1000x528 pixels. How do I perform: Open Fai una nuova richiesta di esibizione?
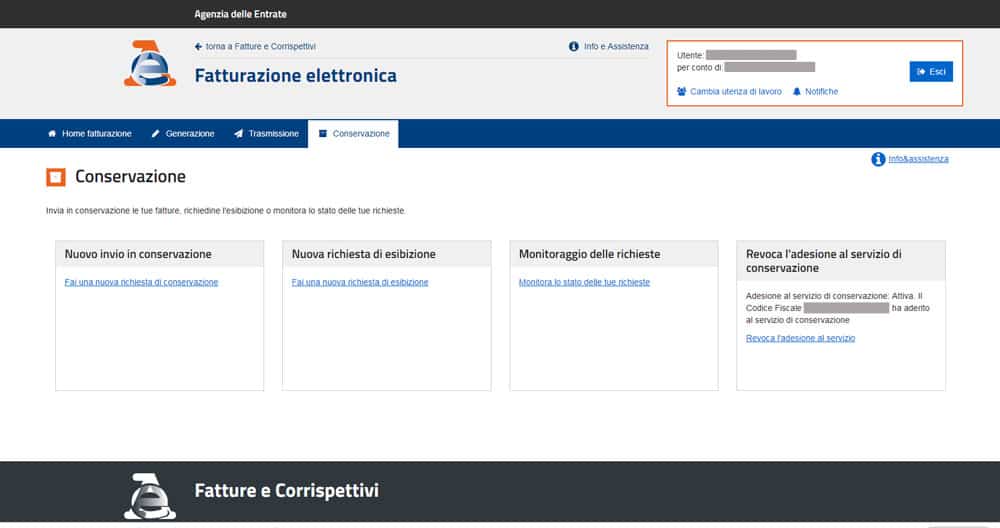pyautogui.click(x=360, y=282)
